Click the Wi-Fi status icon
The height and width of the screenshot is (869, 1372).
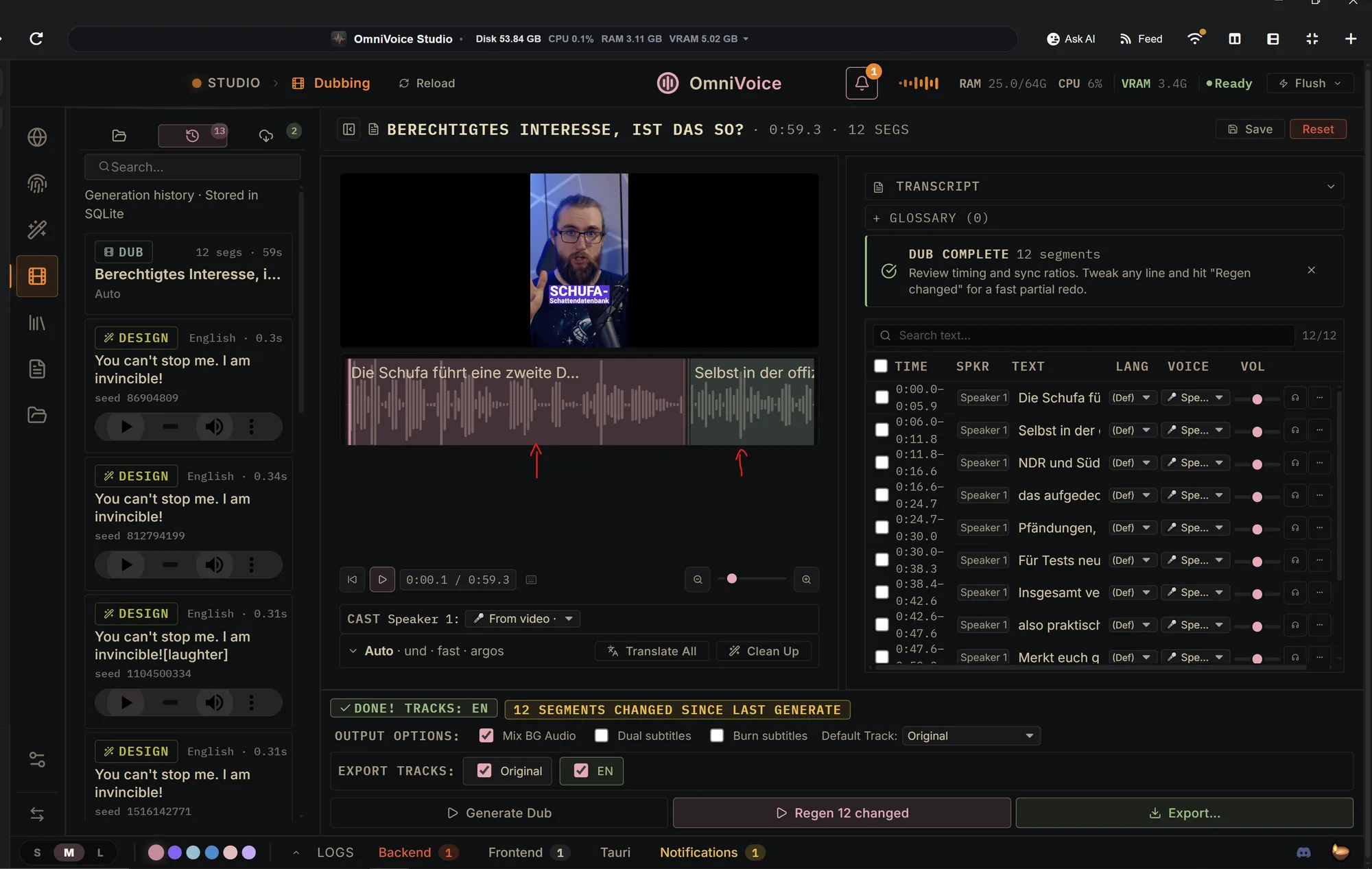pos(1195,38)
